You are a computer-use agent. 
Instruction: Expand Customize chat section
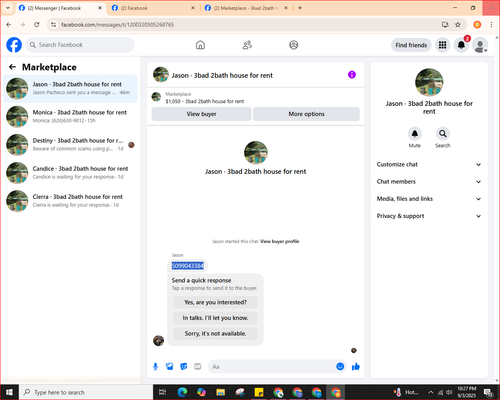coord(429,164)
